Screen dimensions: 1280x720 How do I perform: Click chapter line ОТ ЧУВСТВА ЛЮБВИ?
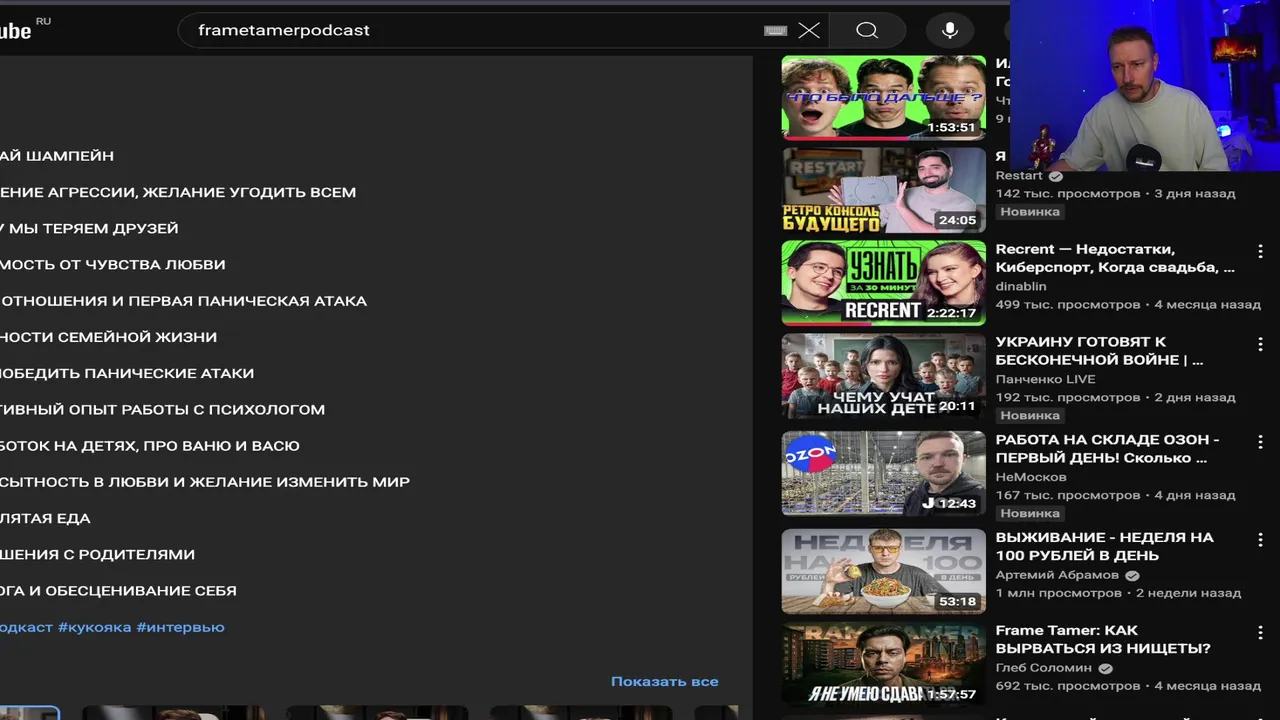coord(113,264)
